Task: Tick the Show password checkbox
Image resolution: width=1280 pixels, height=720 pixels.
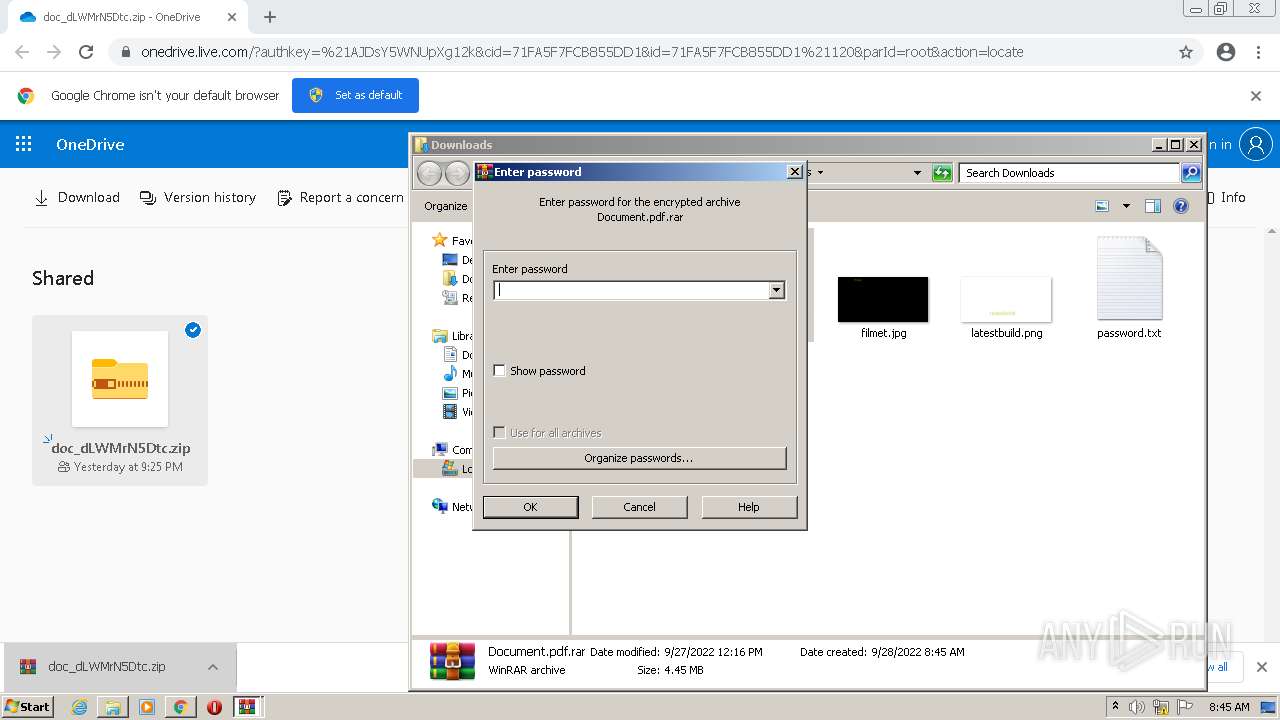Action: coord(500,371)
